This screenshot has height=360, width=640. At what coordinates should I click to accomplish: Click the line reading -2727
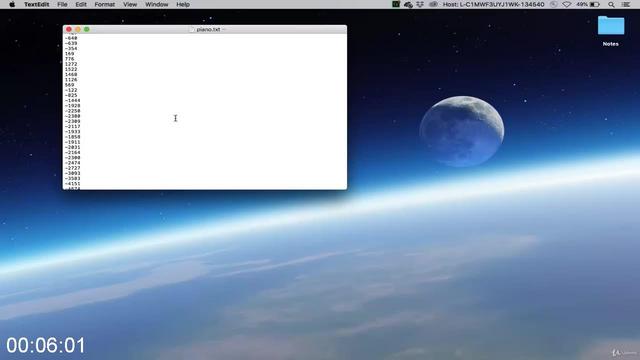click(72, 168)
